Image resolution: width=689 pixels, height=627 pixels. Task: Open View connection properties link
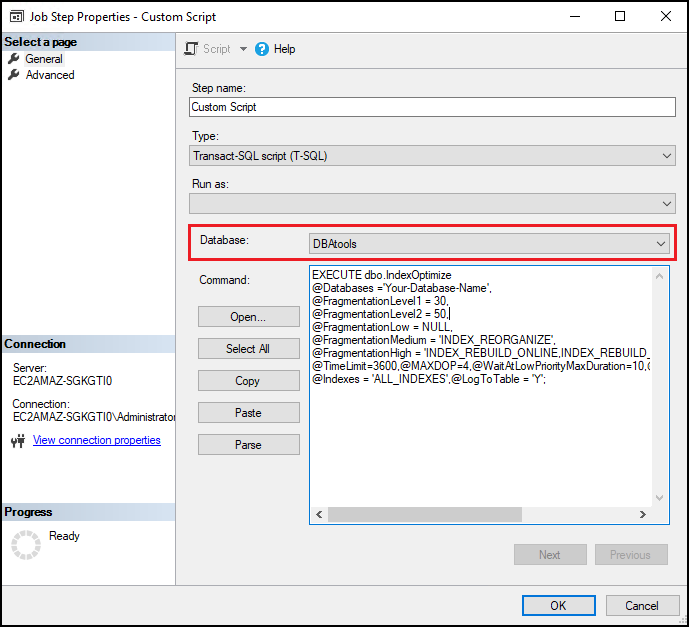pyautogui.click(x=96, y=441)
